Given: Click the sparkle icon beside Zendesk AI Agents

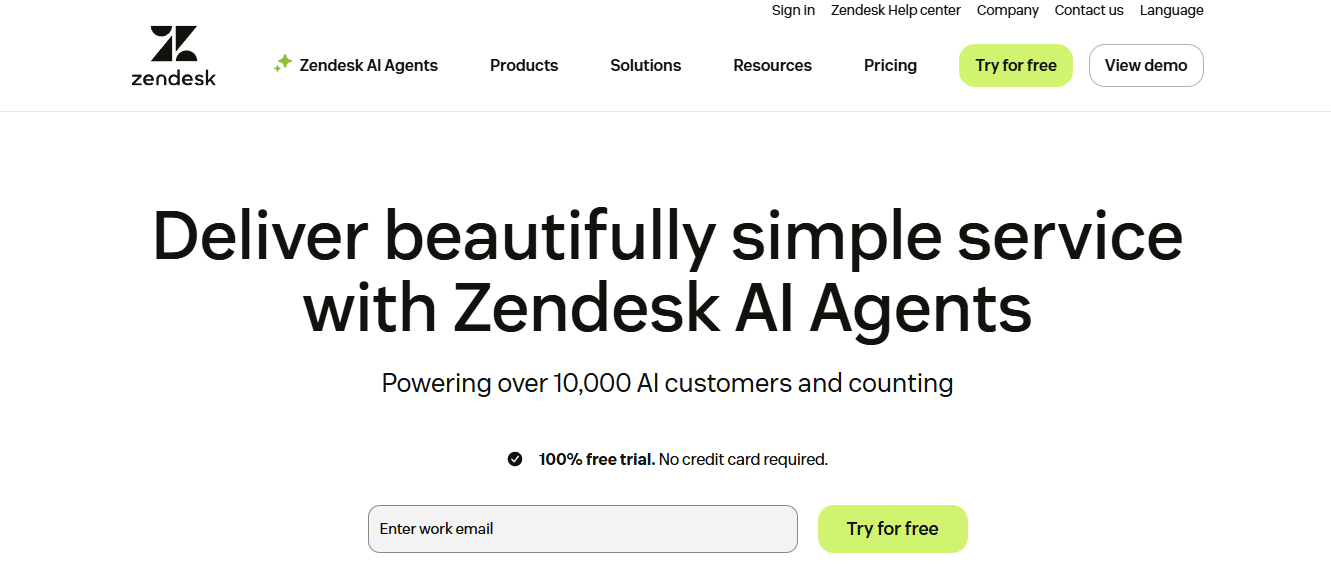Looking at the screenshot, I should [281, 64].
